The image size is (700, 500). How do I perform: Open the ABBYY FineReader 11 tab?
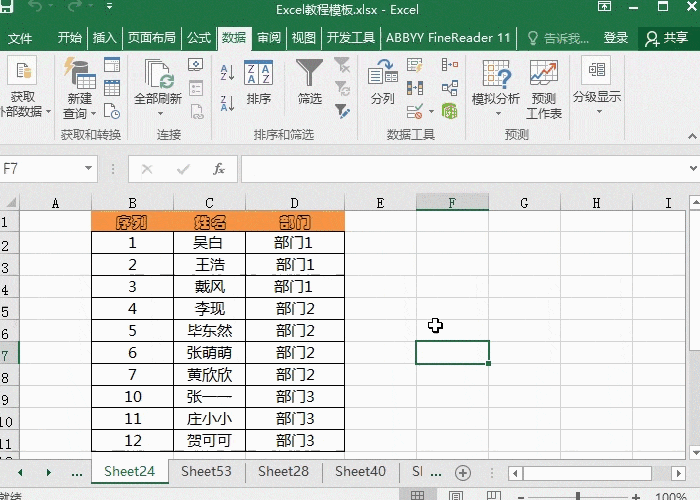[448, 38]
